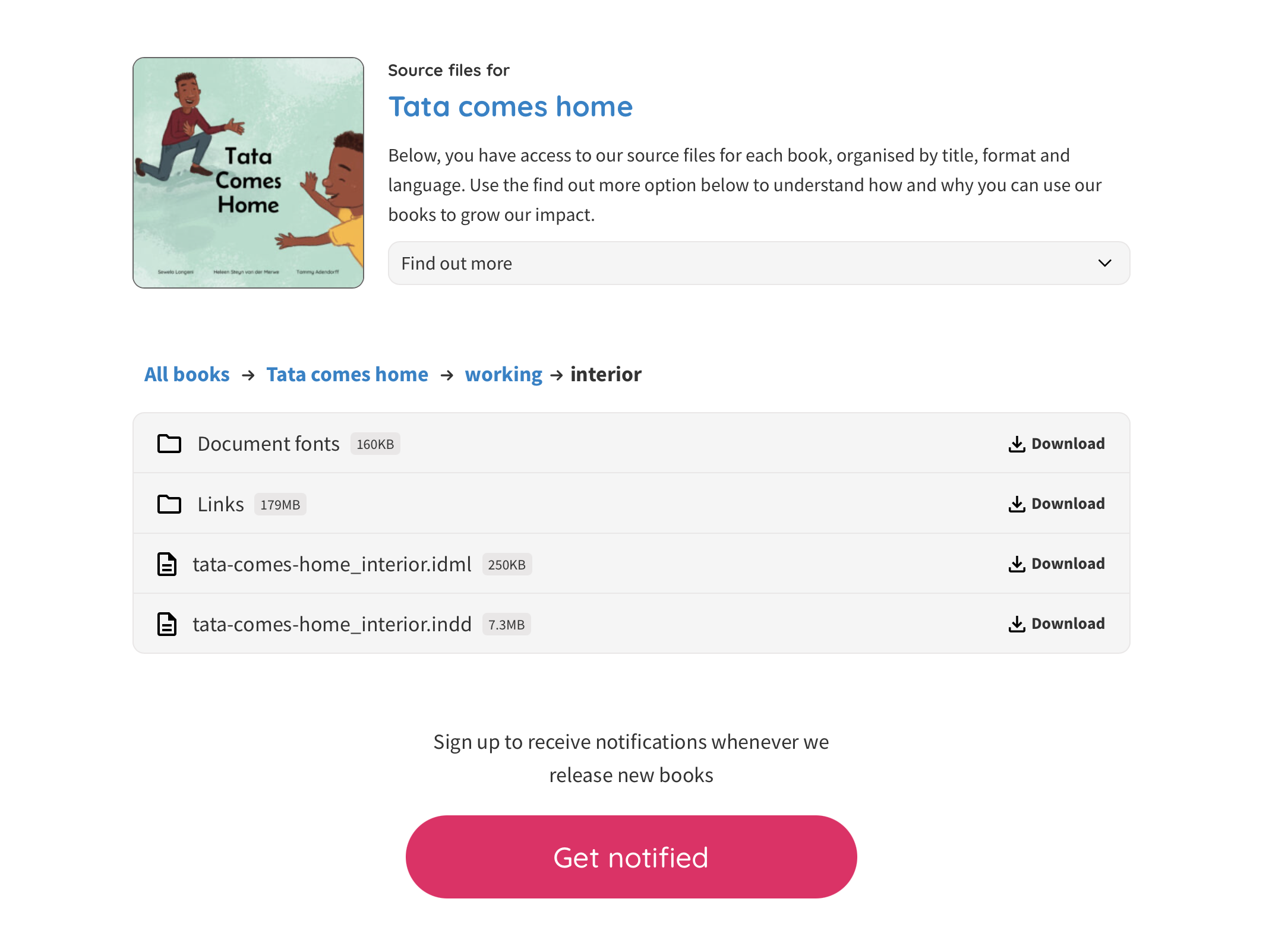Go to All books breadcrumb

[x=187, y=375]
